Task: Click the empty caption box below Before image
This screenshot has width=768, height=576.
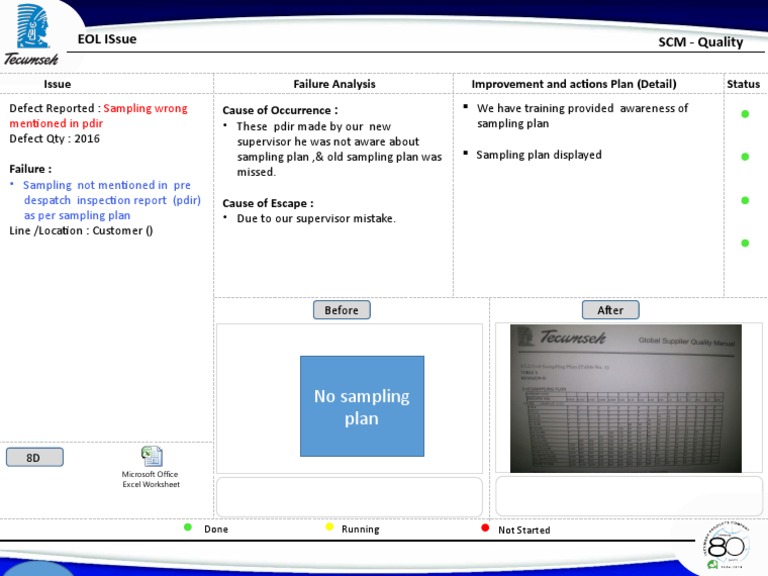Action: (x=349, y=497)
